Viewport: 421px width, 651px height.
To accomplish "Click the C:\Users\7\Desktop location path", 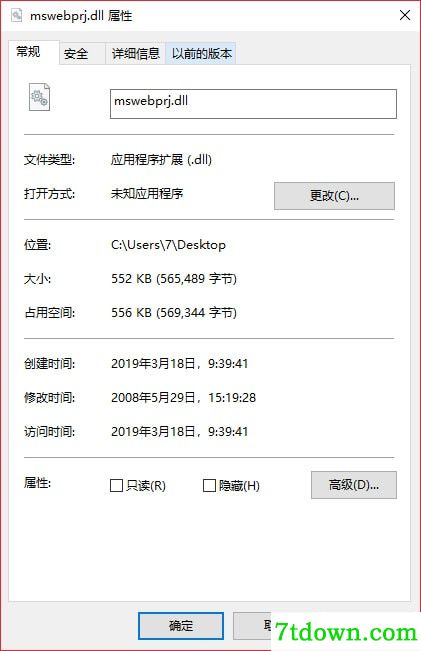I will coord(168,245).
